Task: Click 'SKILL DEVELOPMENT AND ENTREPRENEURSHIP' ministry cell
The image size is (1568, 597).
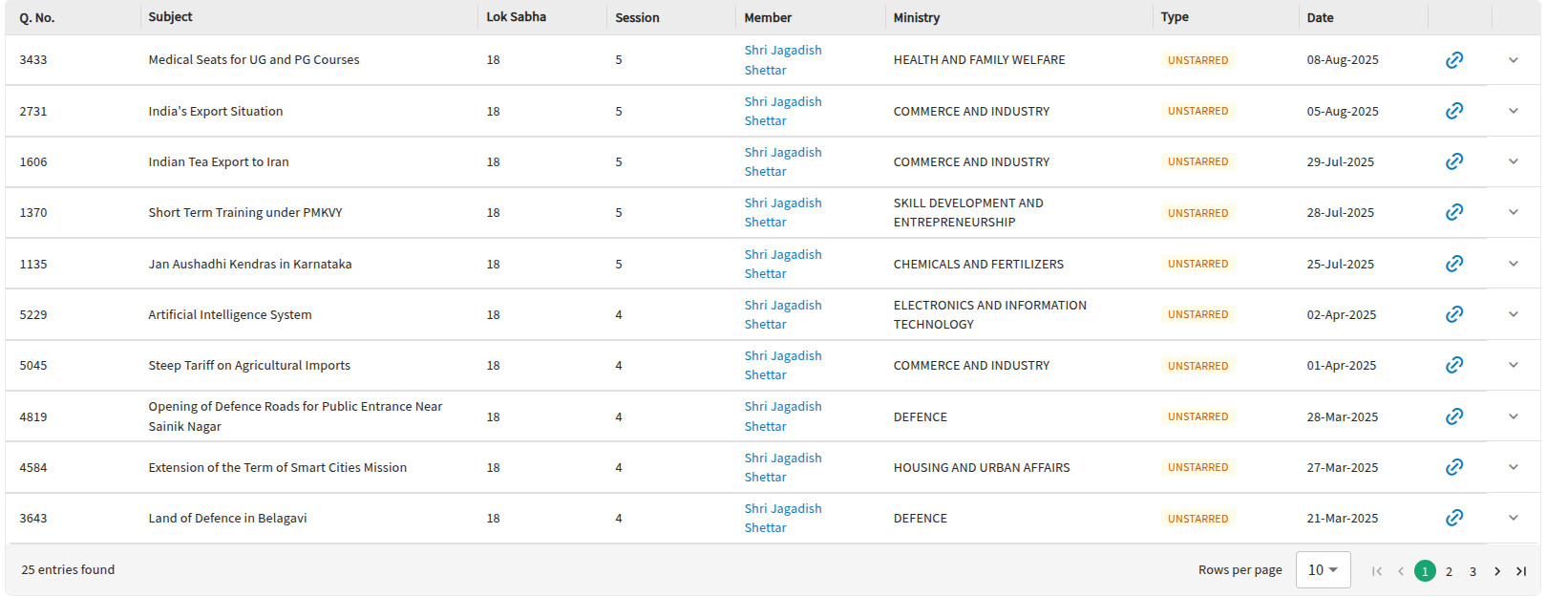Action: (x=968, y=212)
